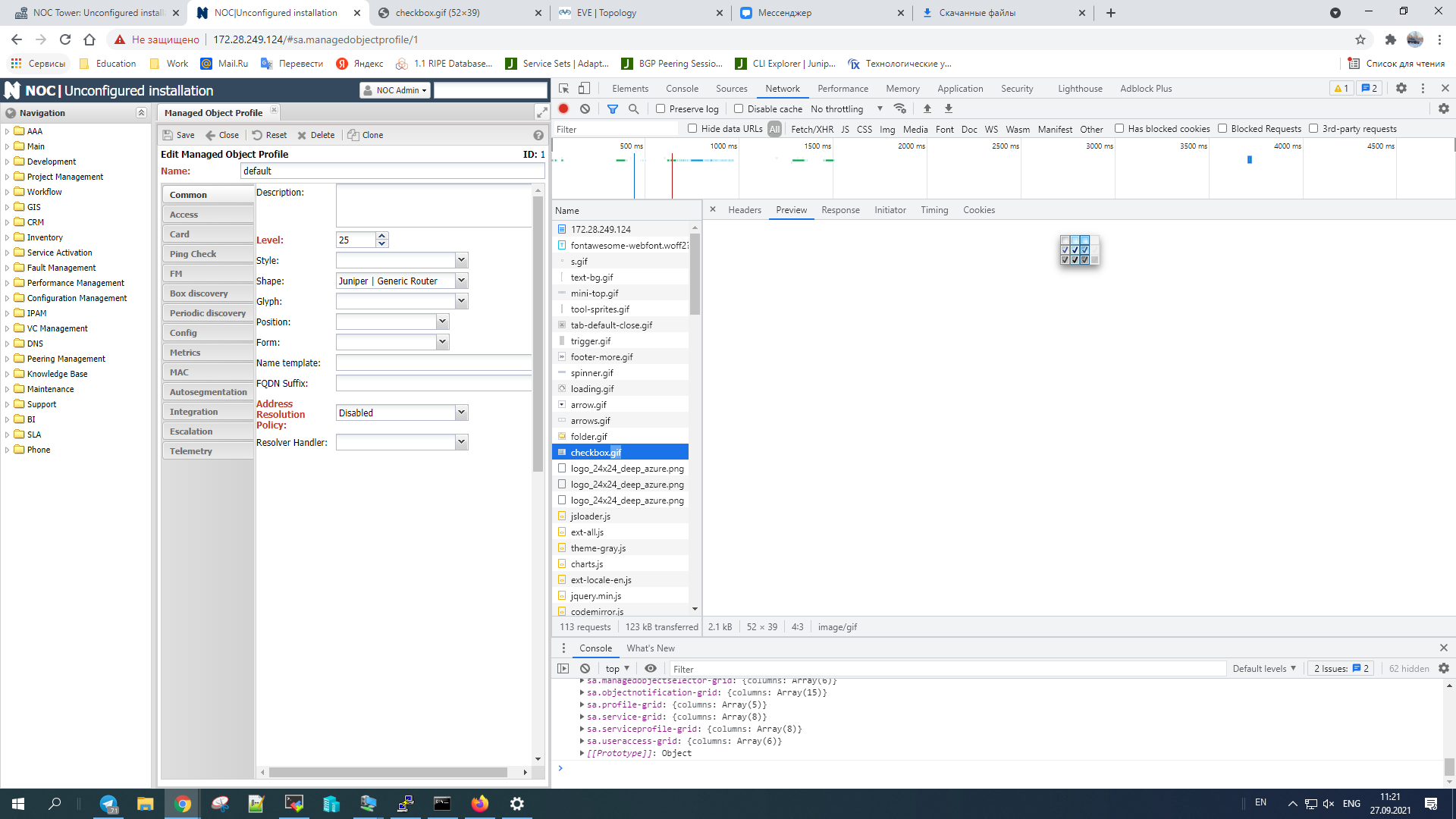This screenshot has width=1456, height=819.
Task: Click the Close button in profile toolbar
Action: point(221,135)
